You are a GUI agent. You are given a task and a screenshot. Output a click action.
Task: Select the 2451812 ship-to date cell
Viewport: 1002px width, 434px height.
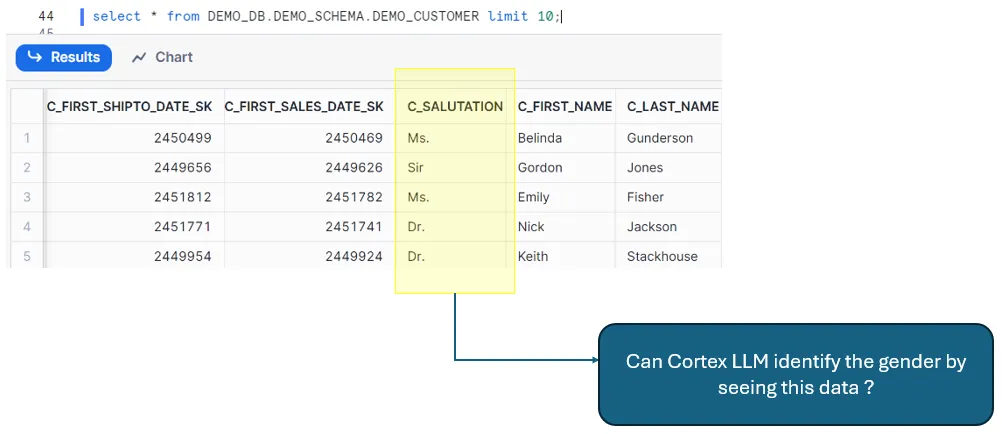[182, 197]
